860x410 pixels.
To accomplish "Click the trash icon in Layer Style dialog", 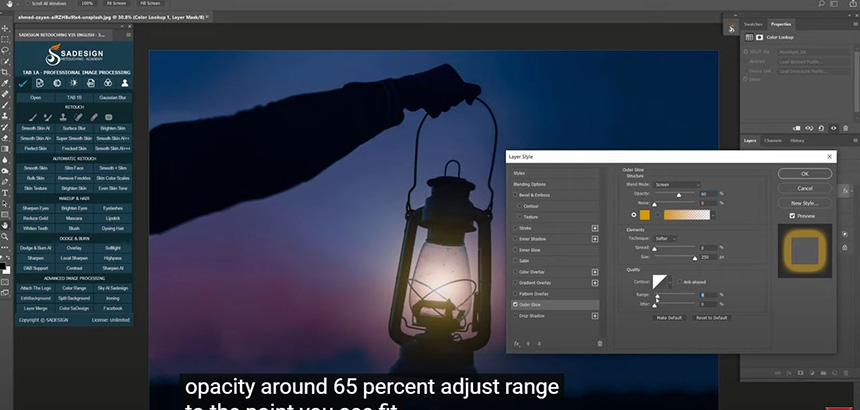I will [600, 343].
